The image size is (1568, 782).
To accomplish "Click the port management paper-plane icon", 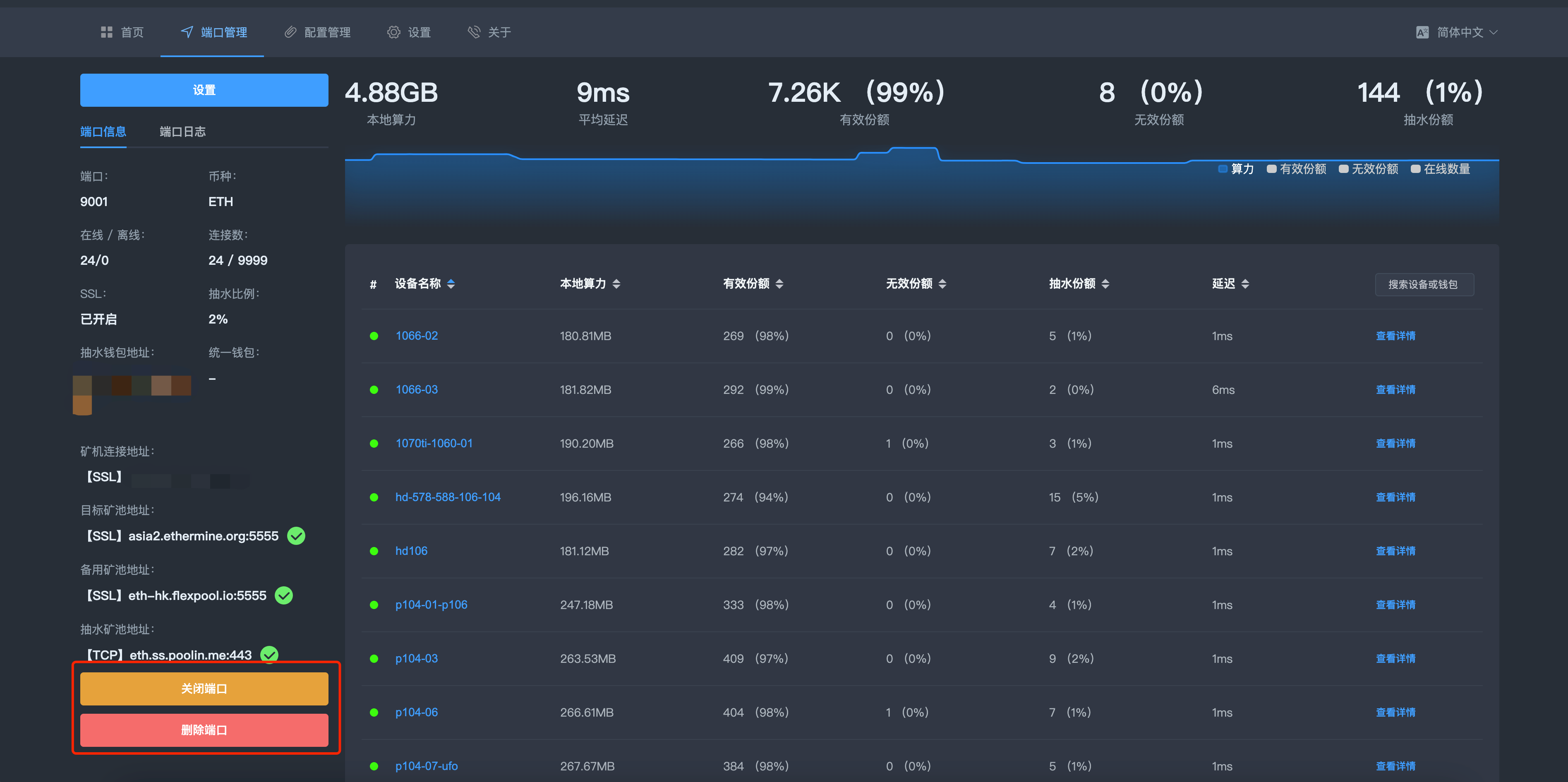I will [187, 32].
